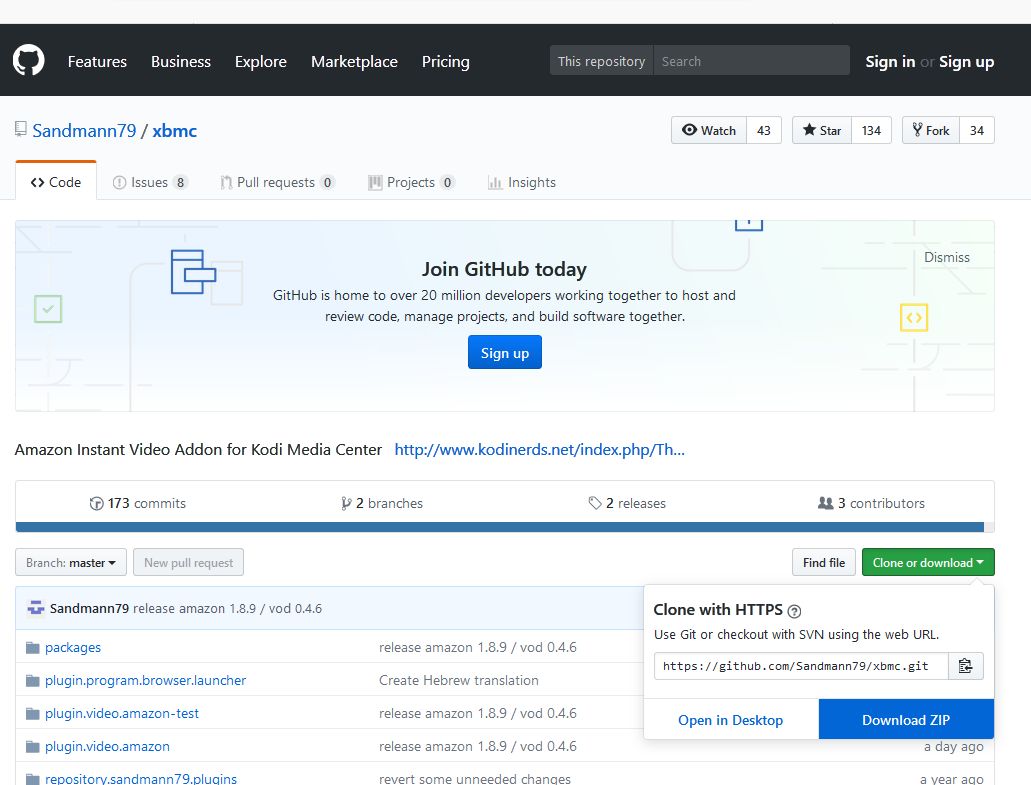Screen dimensions: 1031x785
Task: Click the blue Sign up banner button
Action: coord(505,352)
